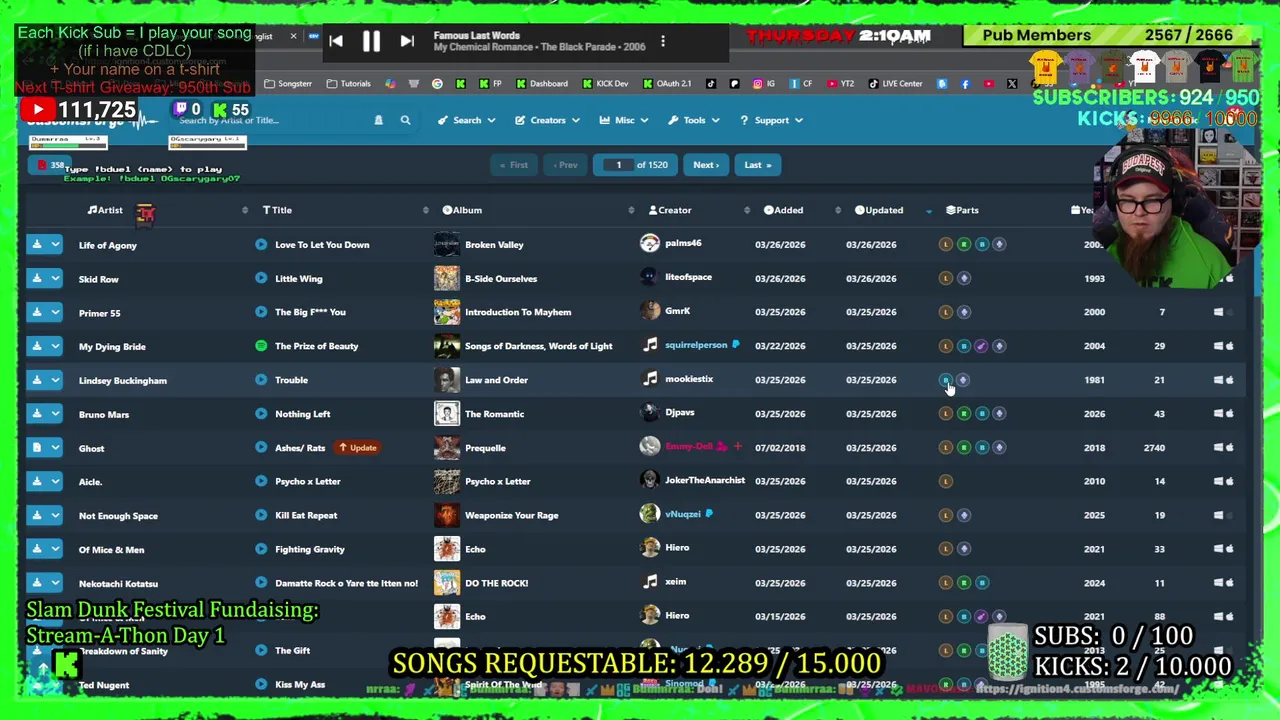1280x720 pixels.
Task: Click the Update badge on Ashes/ Rats
Action: pos(357,448)
